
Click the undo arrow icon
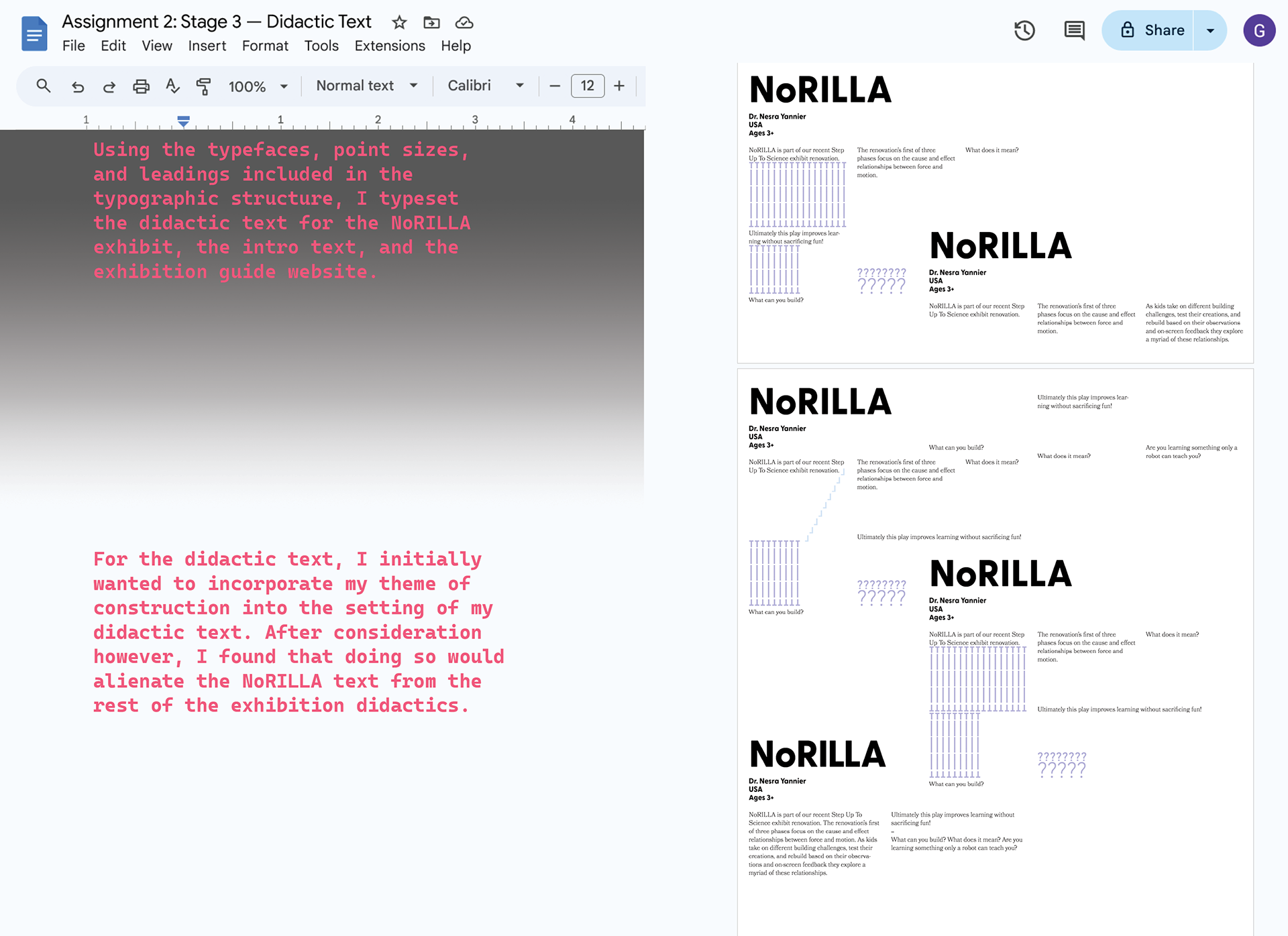pyautogui.click(x=78, y=86)
